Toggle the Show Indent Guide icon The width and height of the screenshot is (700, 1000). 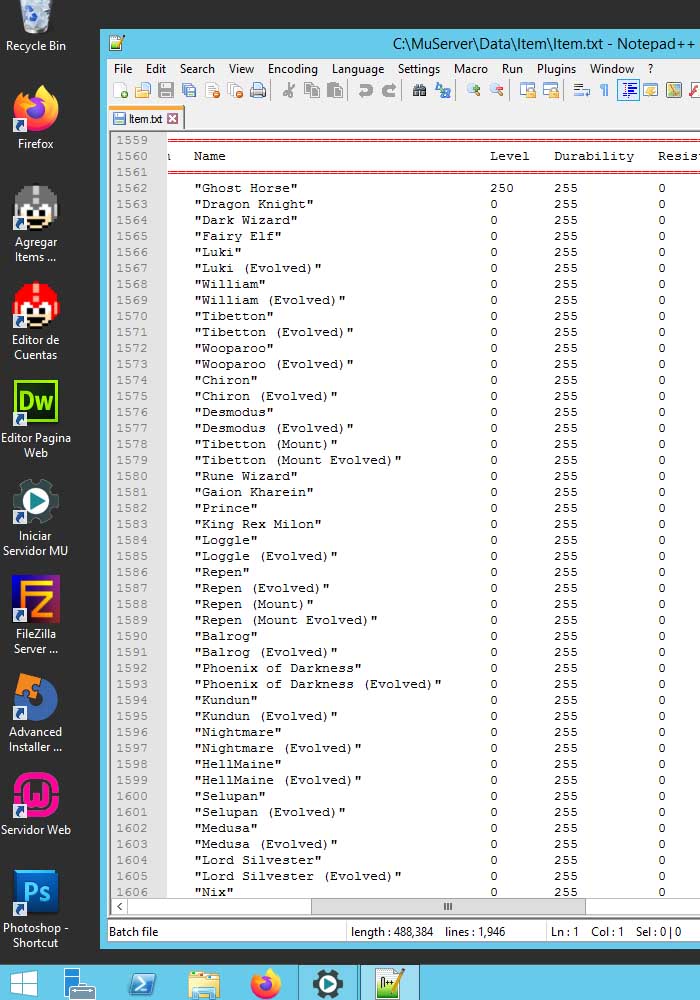point(629,91)
